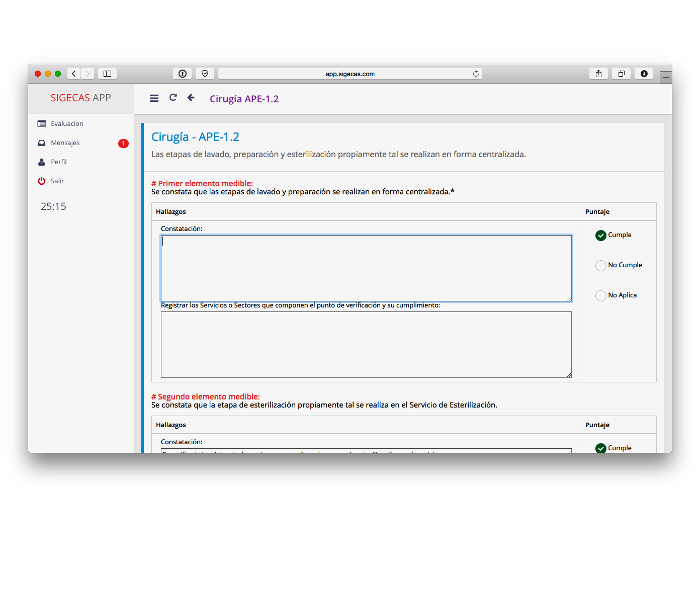Select Cumple for the first element
700x615 pixels.
[x=601, y=236]
